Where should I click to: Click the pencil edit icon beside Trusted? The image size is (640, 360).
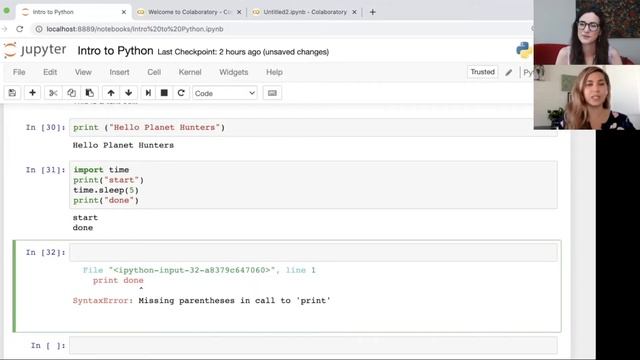[x=509, y=73]
